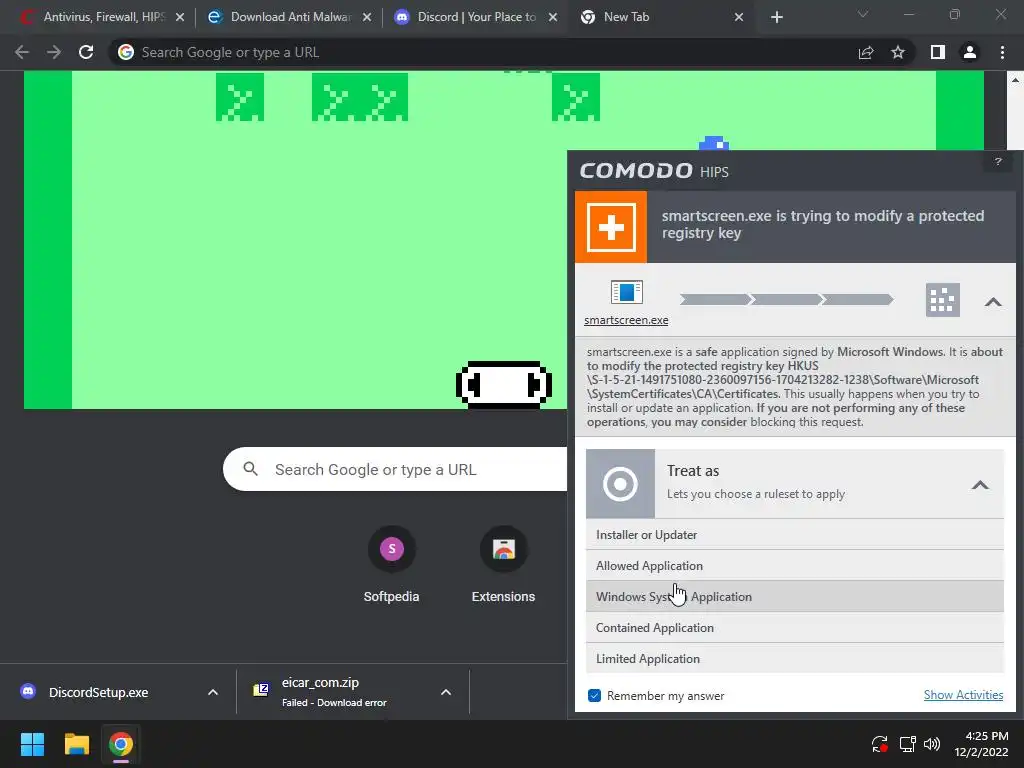Click the Chrome forward arrow

click(54, 52)
